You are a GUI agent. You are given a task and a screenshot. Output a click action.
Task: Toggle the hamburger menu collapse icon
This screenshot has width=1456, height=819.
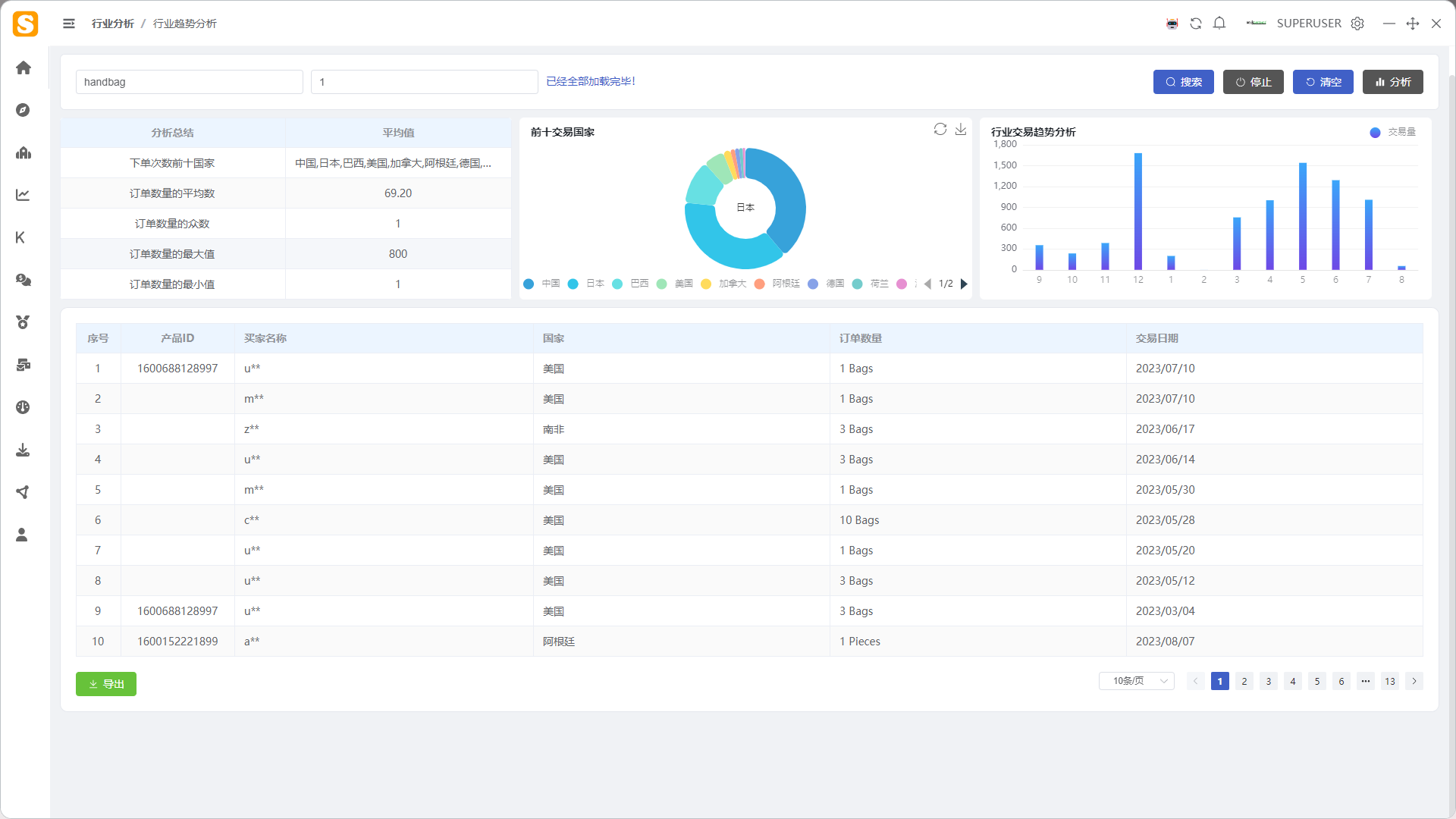coord(69,24)
